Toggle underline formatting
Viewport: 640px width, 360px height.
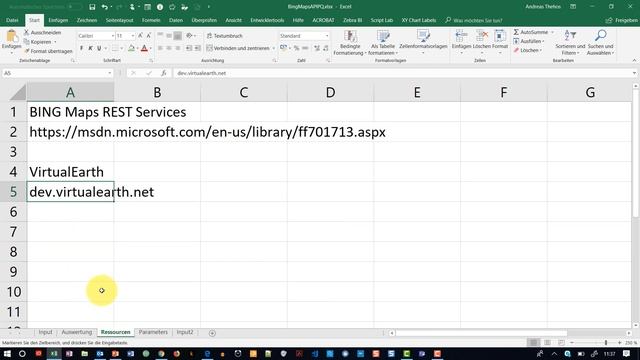[x=99, y=48]
